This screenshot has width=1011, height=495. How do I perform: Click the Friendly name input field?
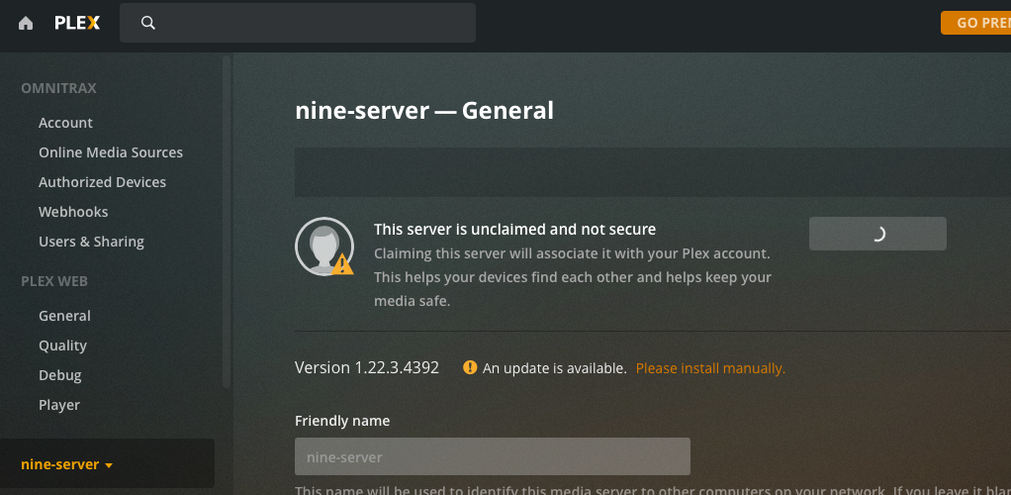pos(492,457)
